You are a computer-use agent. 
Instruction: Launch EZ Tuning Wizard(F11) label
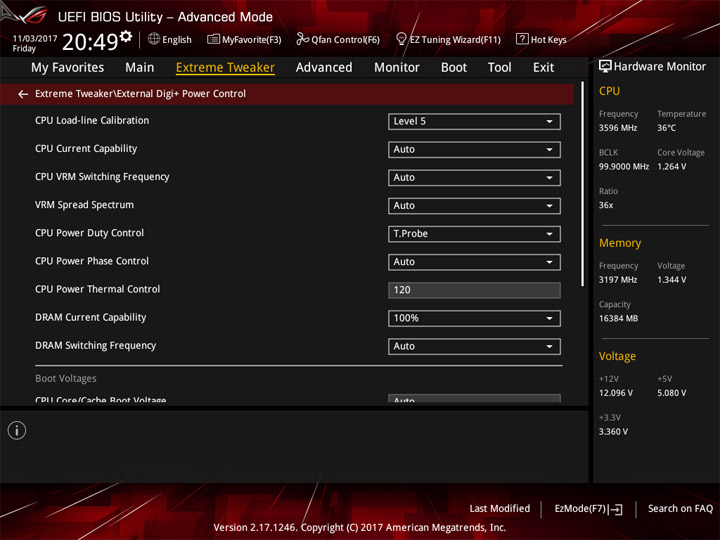455,40
